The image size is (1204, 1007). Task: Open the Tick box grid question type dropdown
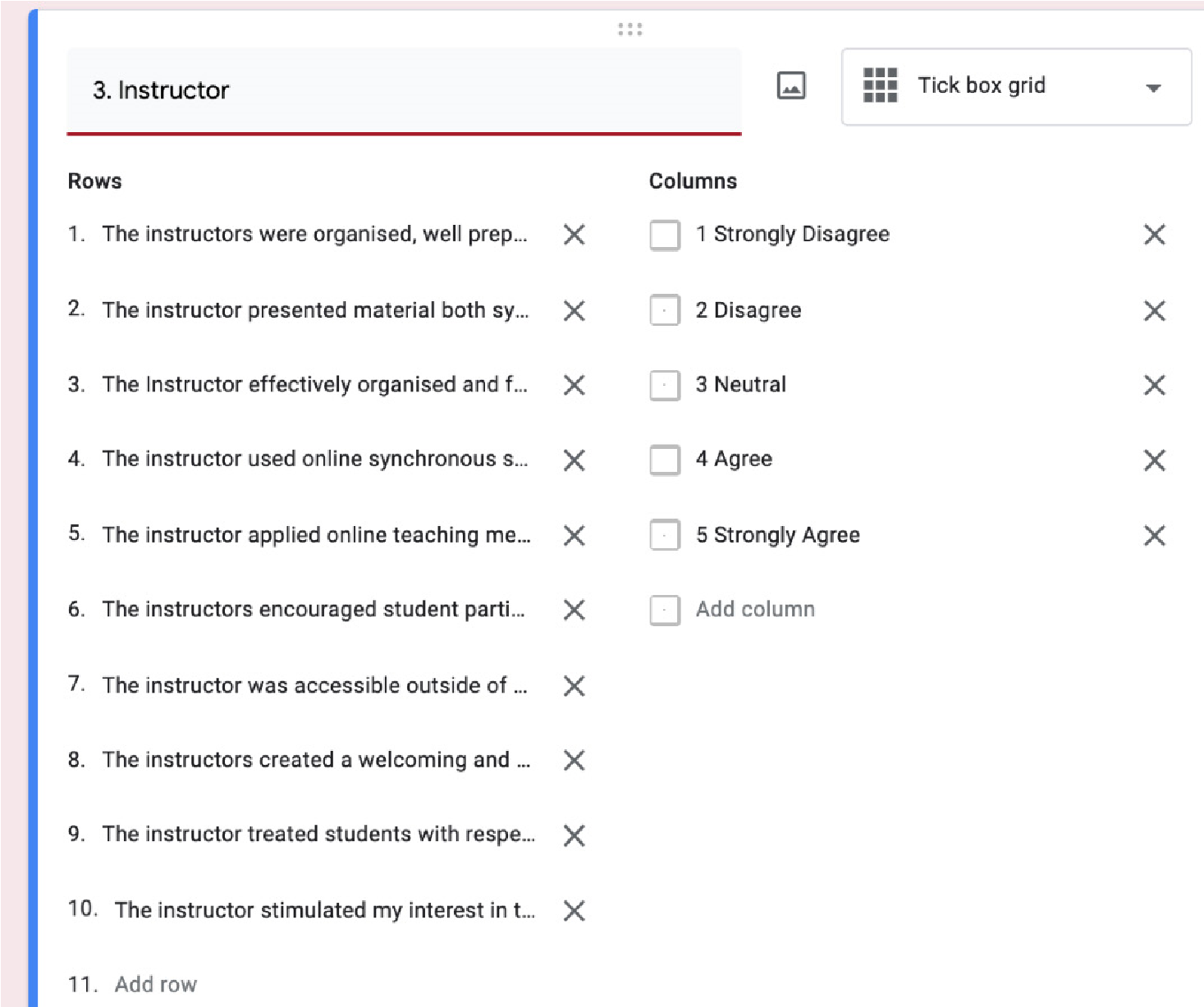pos(1015,87)
